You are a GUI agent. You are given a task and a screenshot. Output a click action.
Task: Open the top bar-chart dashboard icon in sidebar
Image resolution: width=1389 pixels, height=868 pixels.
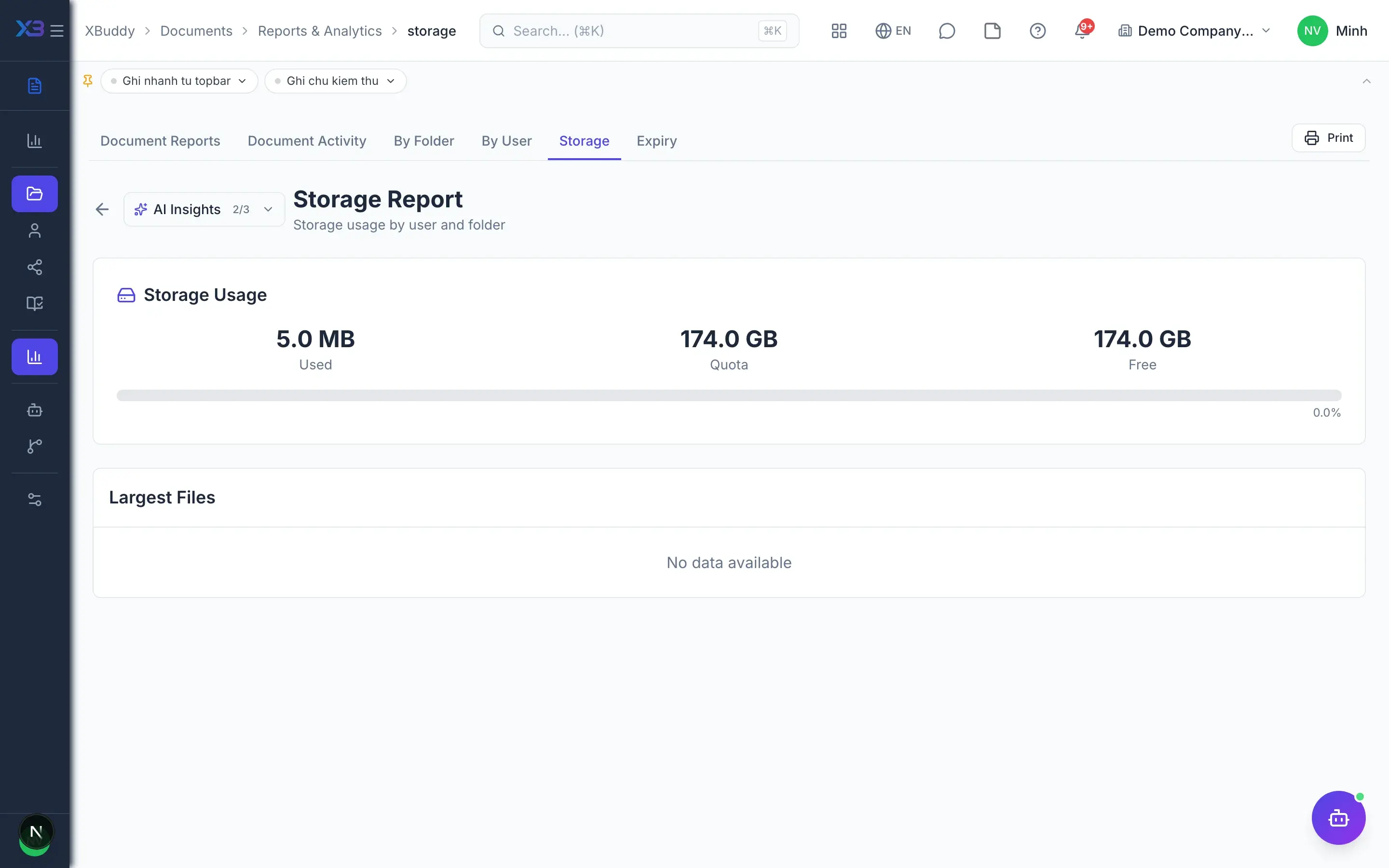click(x=34, y=141)
